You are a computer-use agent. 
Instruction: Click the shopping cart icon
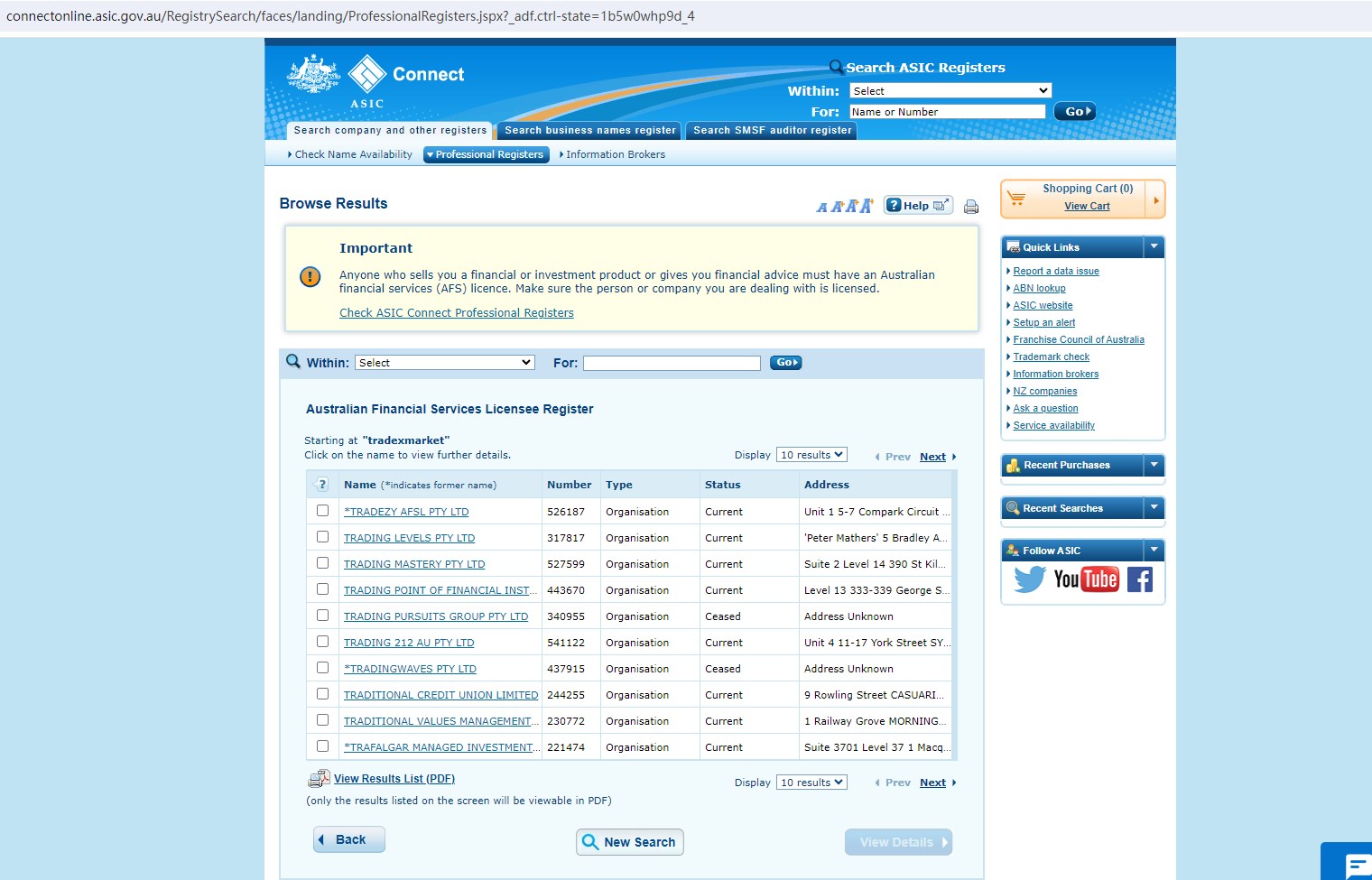[x=1016, y=199]
